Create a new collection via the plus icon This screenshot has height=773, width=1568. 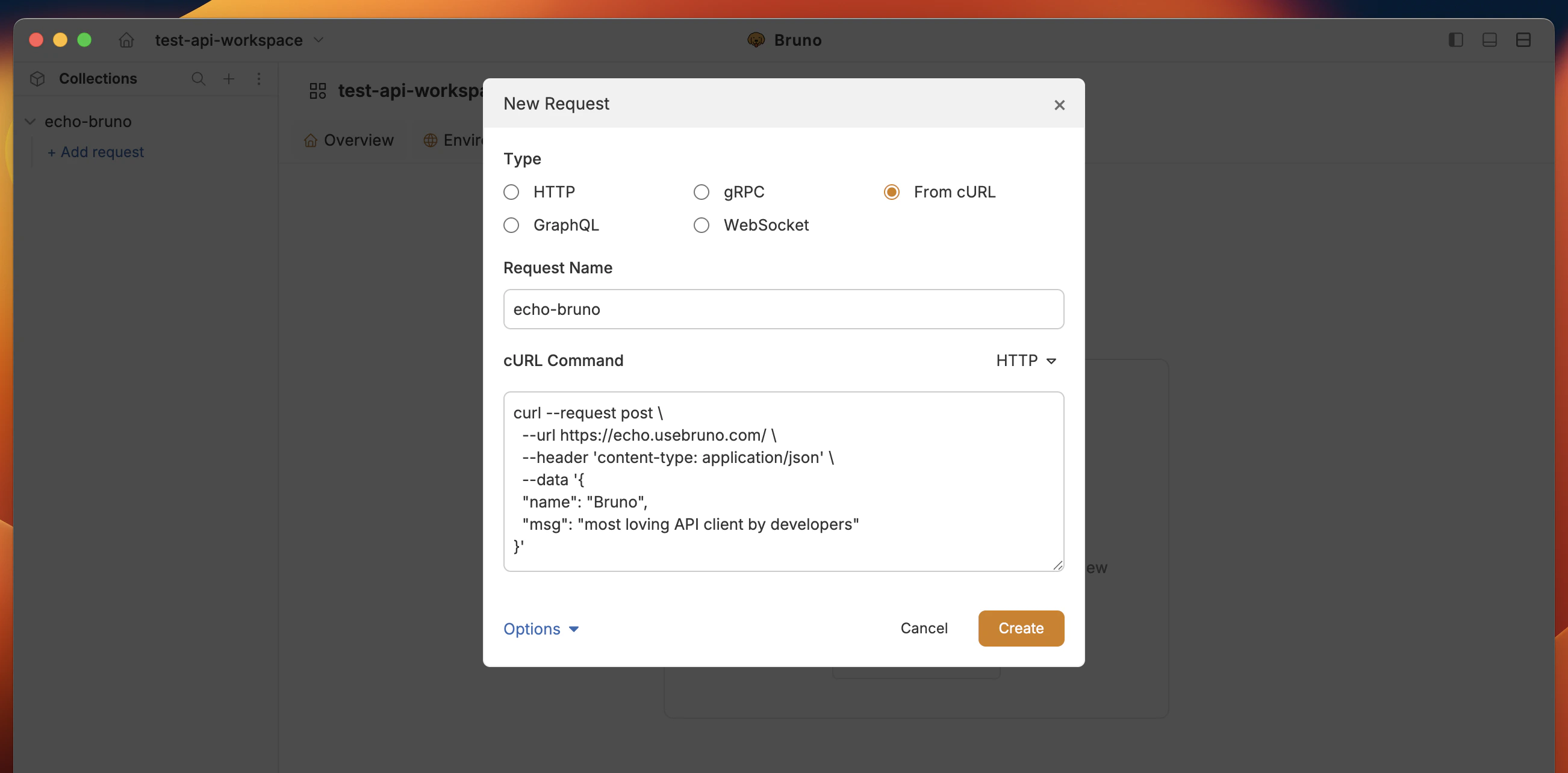[x=229, y=79]
